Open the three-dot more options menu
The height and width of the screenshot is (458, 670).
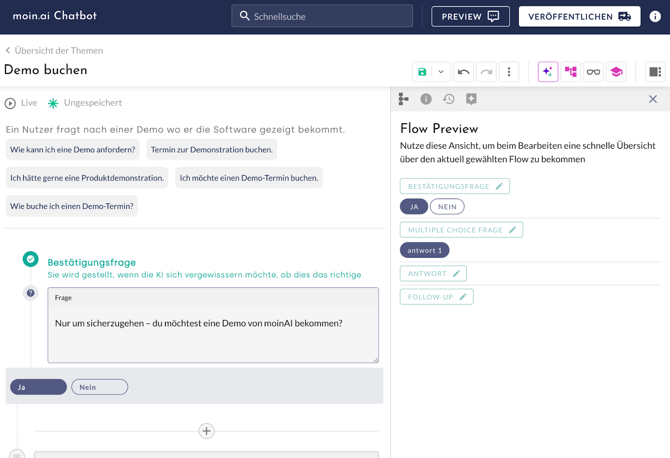click(509, 72)
